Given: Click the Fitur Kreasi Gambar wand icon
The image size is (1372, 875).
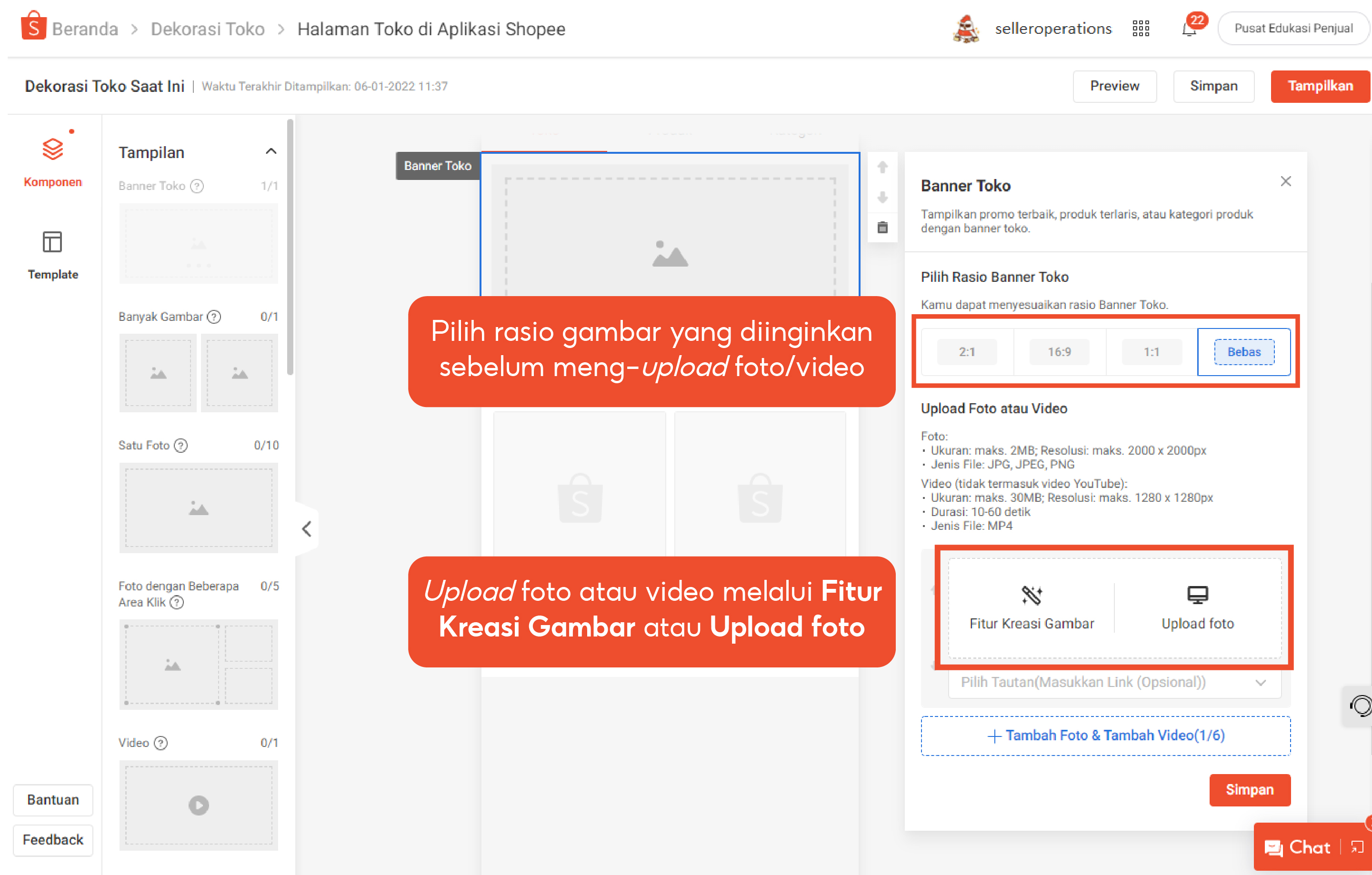Looking at the screenshot, I should pyautogui.click(x=1032, y=595).
